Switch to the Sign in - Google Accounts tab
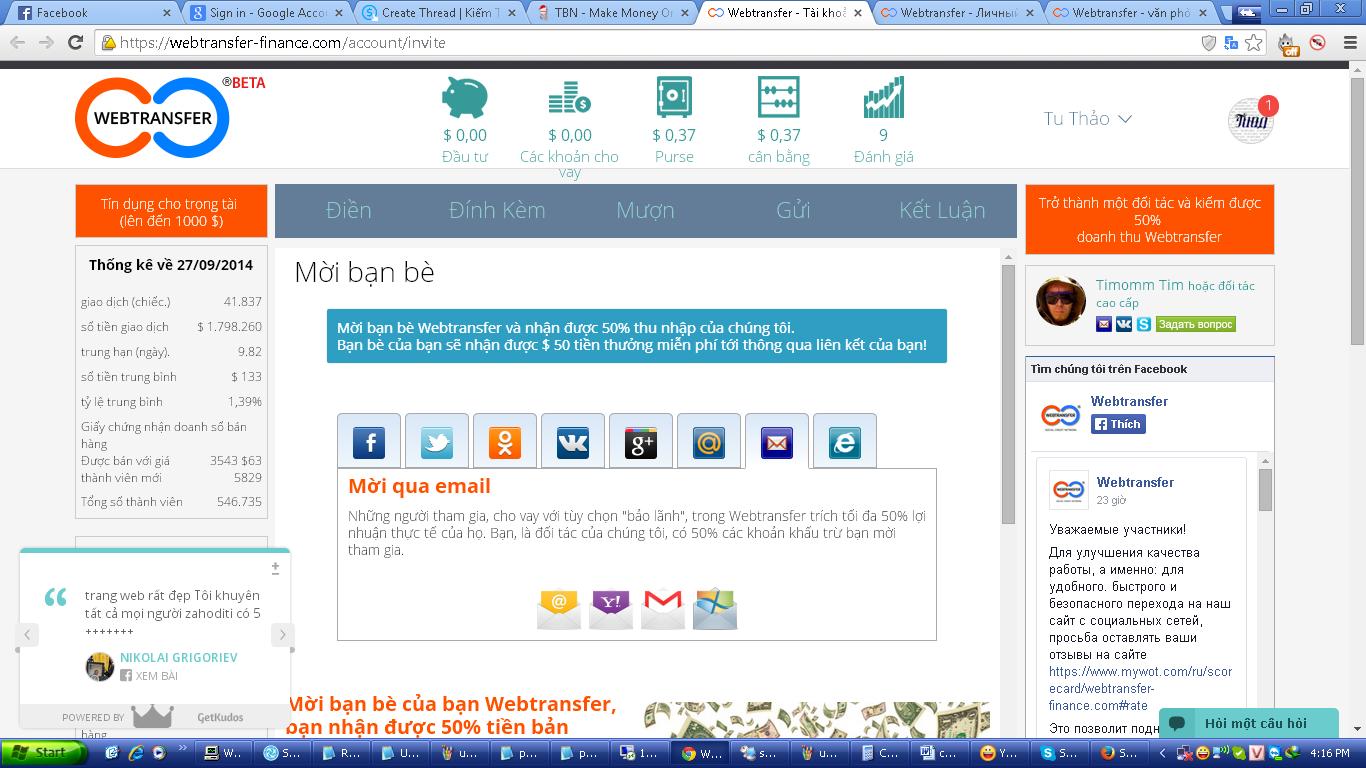This screenshot has height=768, width=1366. (x=267, y=13)
